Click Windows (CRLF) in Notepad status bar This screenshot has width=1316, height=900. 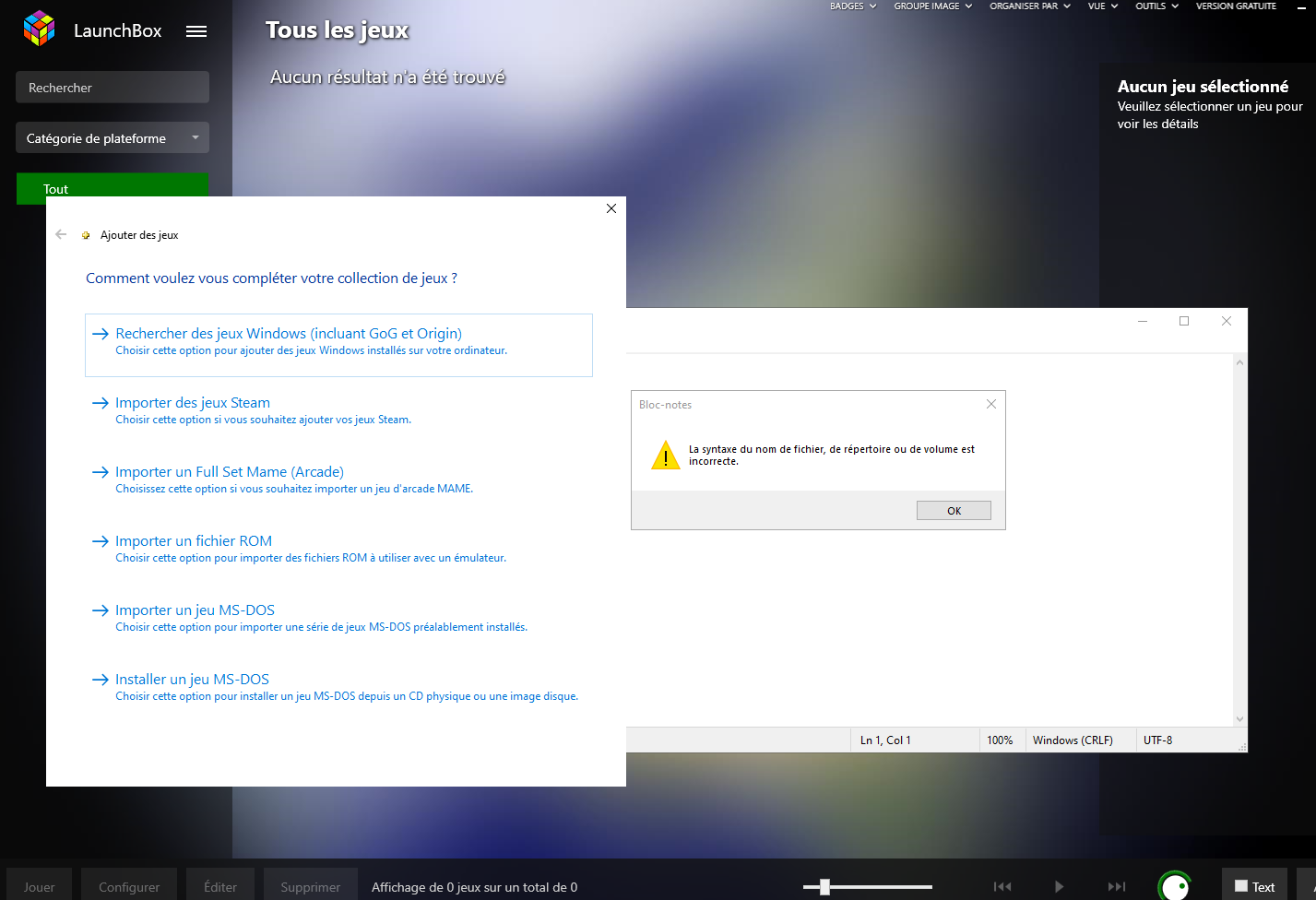[1073, 740]
